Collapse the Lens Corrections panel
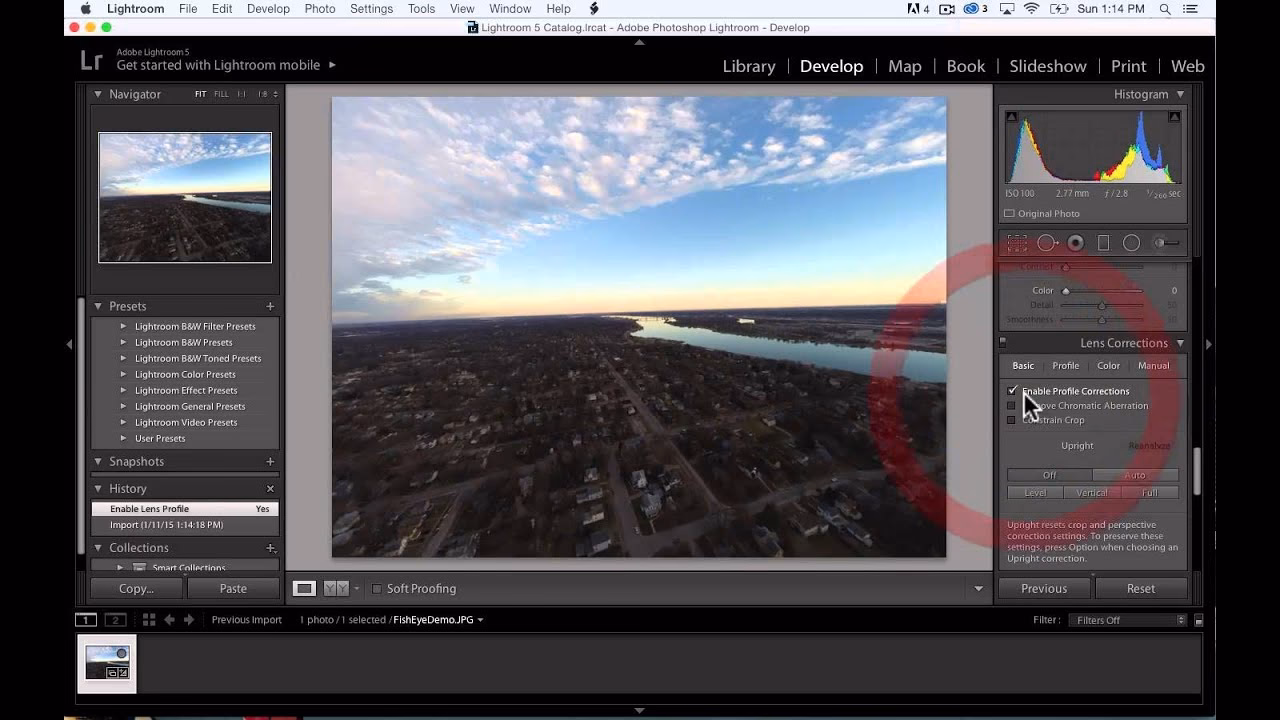 [x=1180, y=343]
